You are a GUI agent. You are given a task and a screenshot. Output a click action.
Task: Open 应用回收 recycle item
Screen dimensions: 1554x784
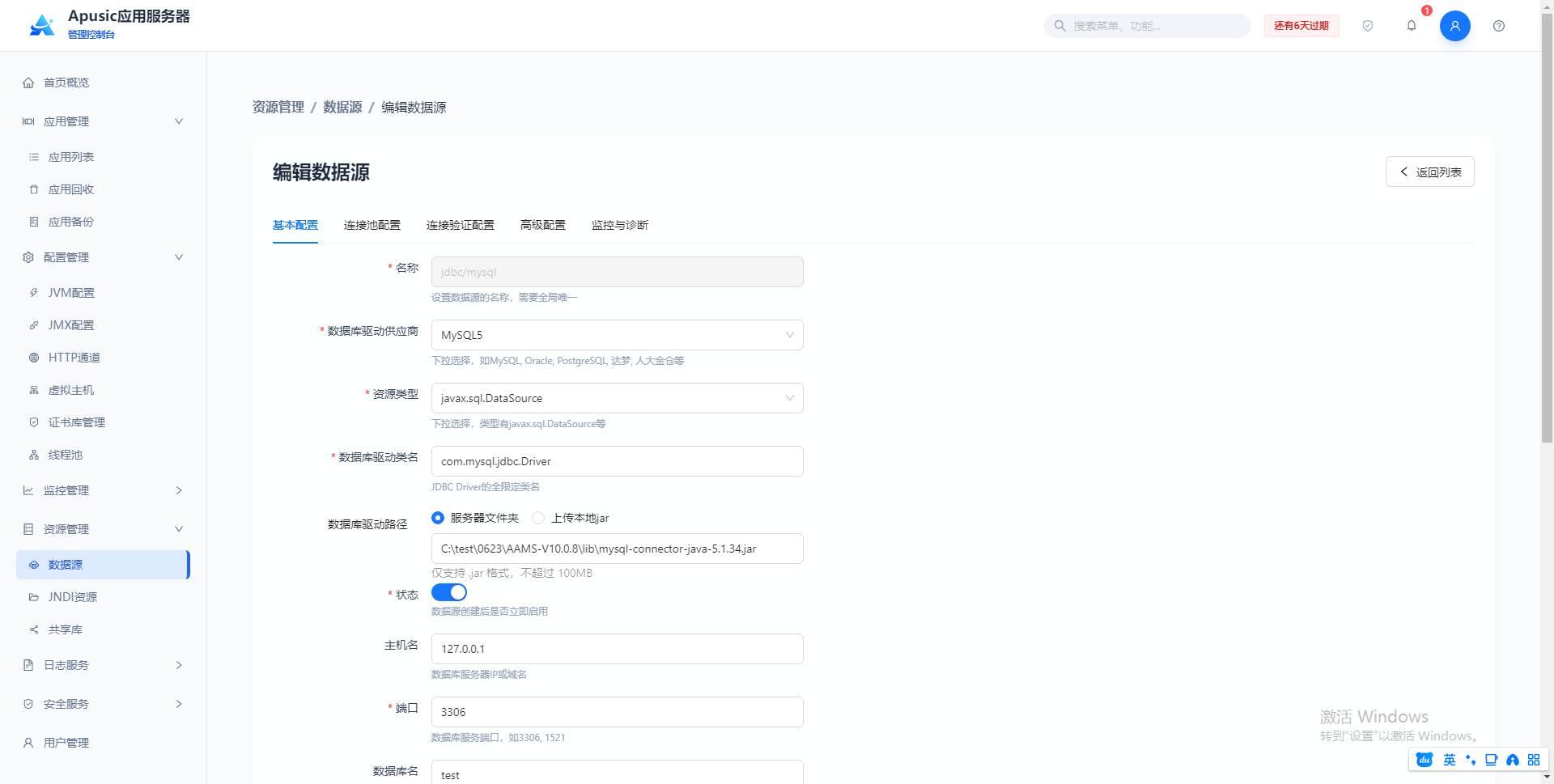104,189
